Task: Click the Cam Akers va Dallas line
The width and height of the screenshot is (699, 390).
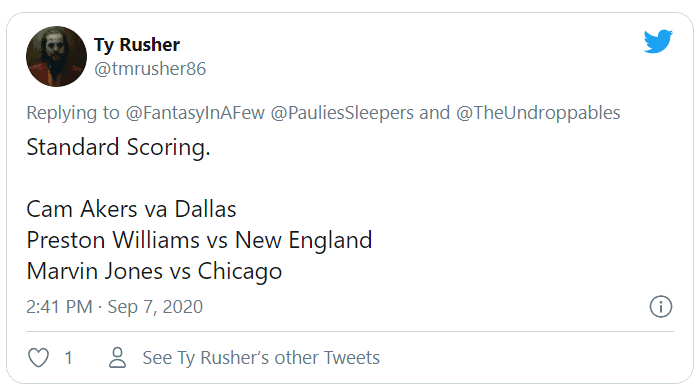Action: tap(131, 209)
